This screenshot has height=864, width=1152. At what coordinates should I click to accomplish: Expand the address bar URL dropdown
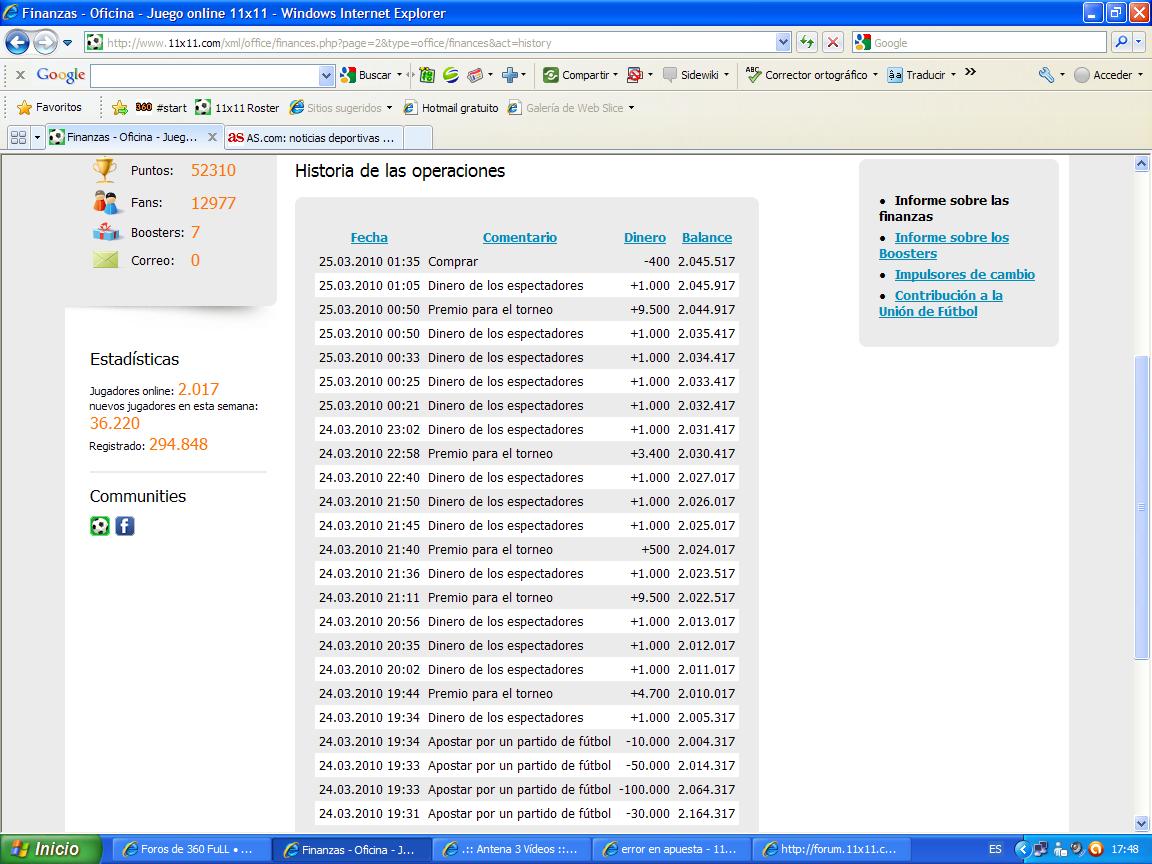783,43
